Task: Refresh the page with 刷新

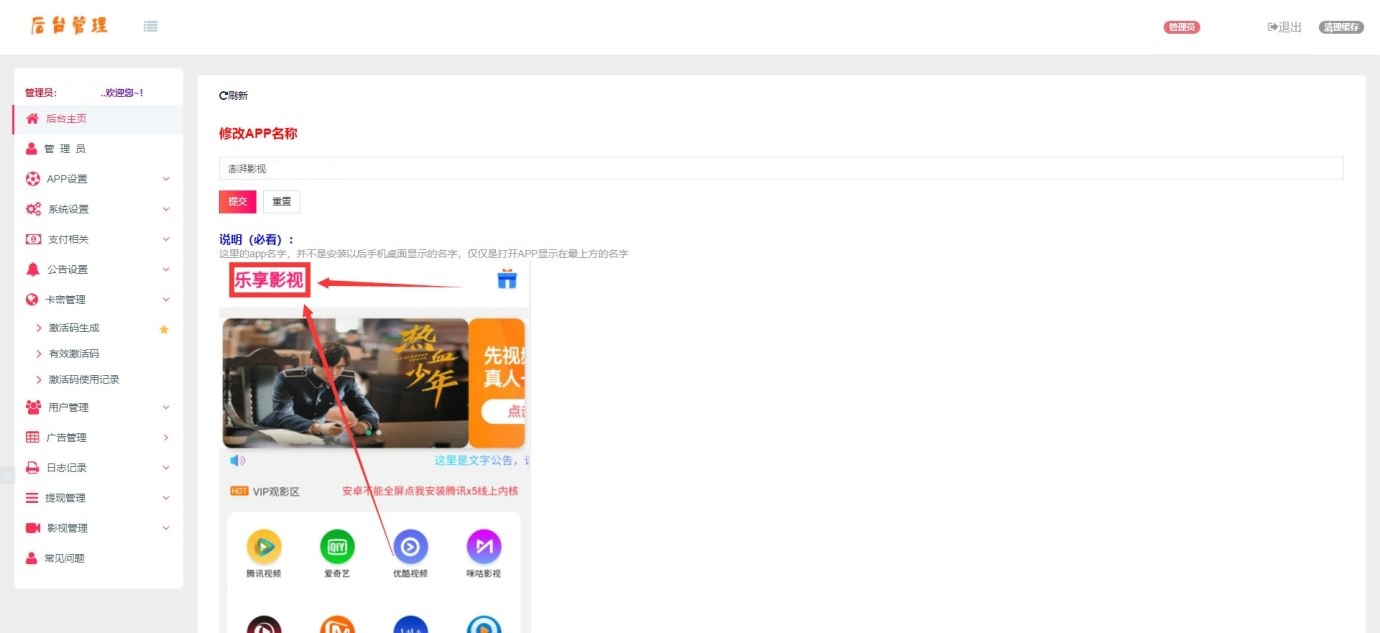Action: [x=234, y=96]
